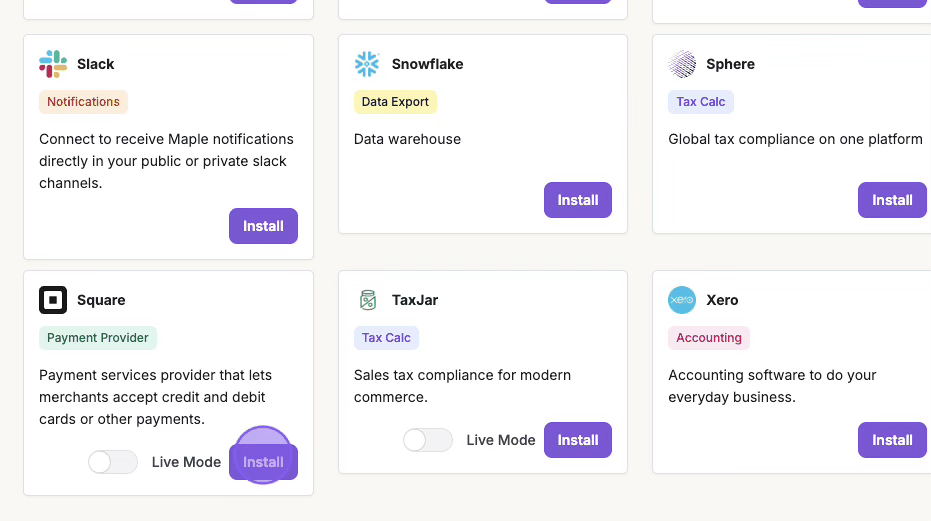Install the Square integration
Image resolution: width=931 pixels, height=521 pixels.
click(x=263, y=462)
